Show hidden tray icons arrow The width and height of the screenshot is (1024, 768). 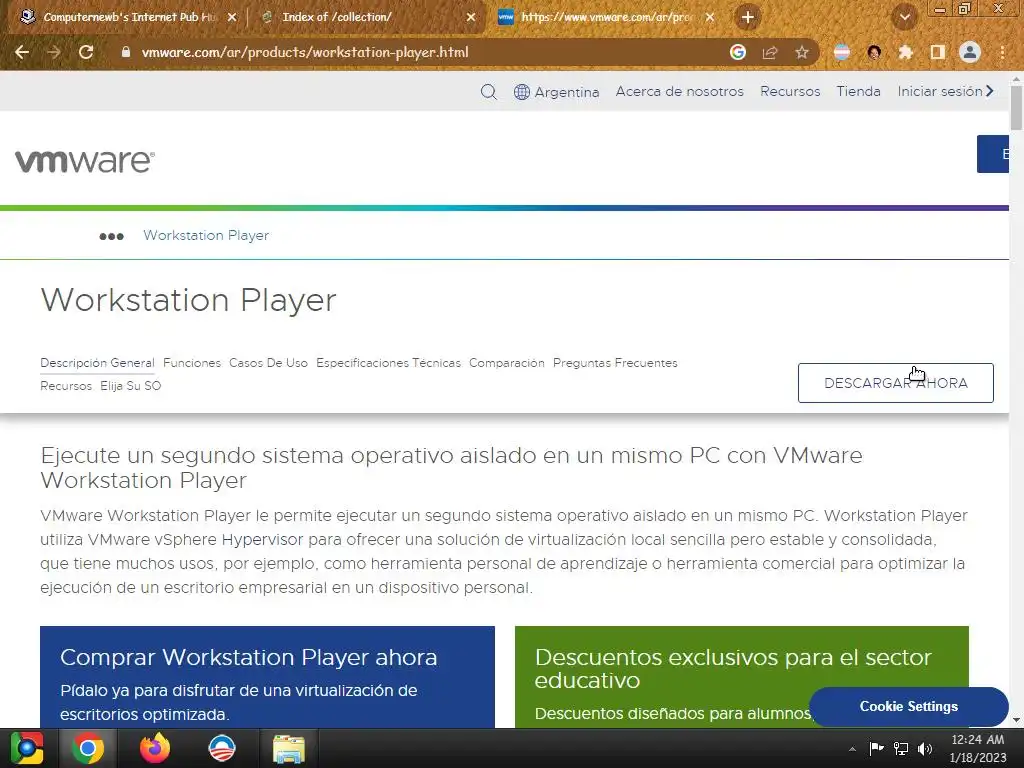(x=852, y=748)
